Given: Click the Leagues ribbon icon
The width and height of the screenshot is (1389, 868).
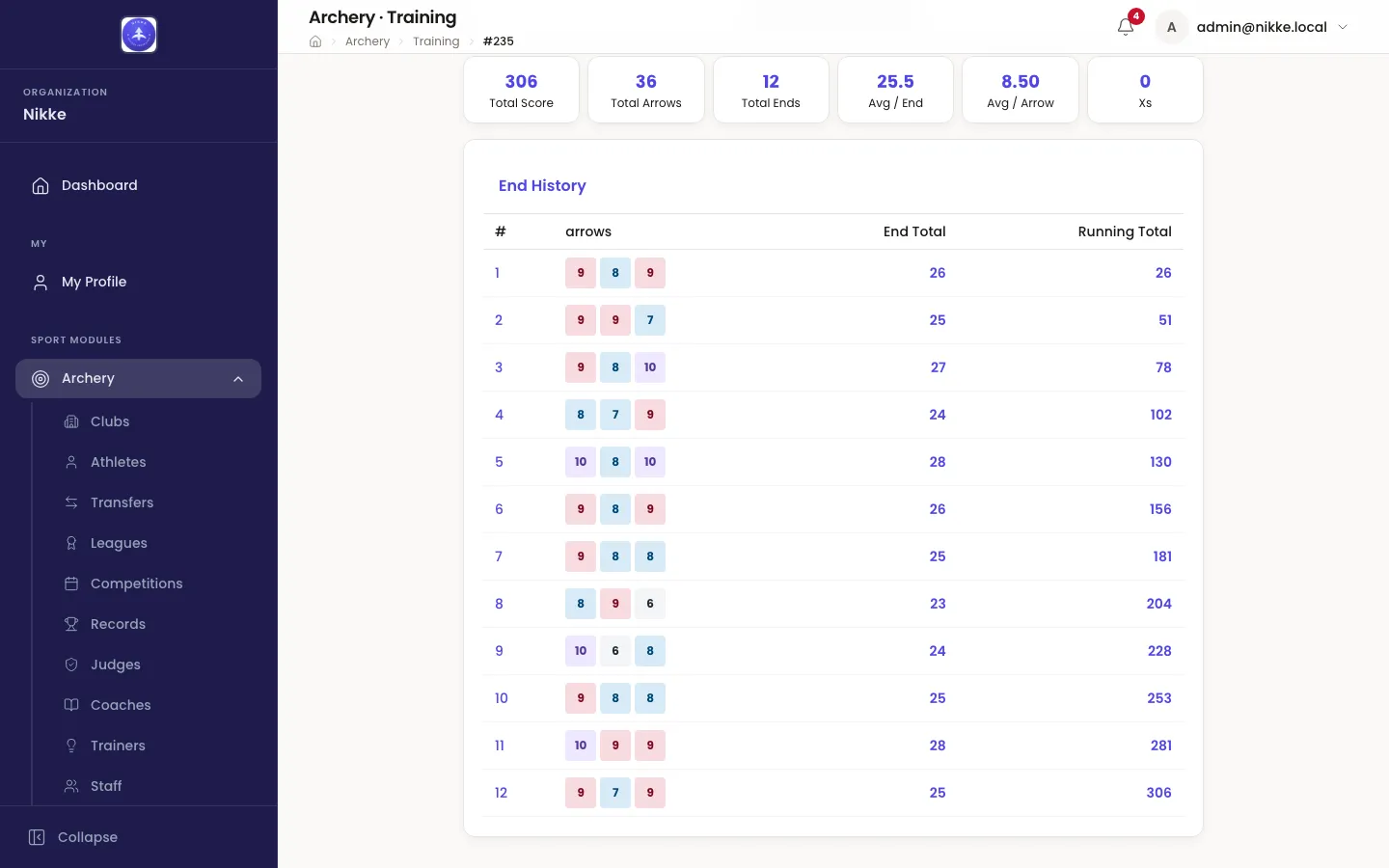Looking at the screenshot, I should [x=71, y=543].
